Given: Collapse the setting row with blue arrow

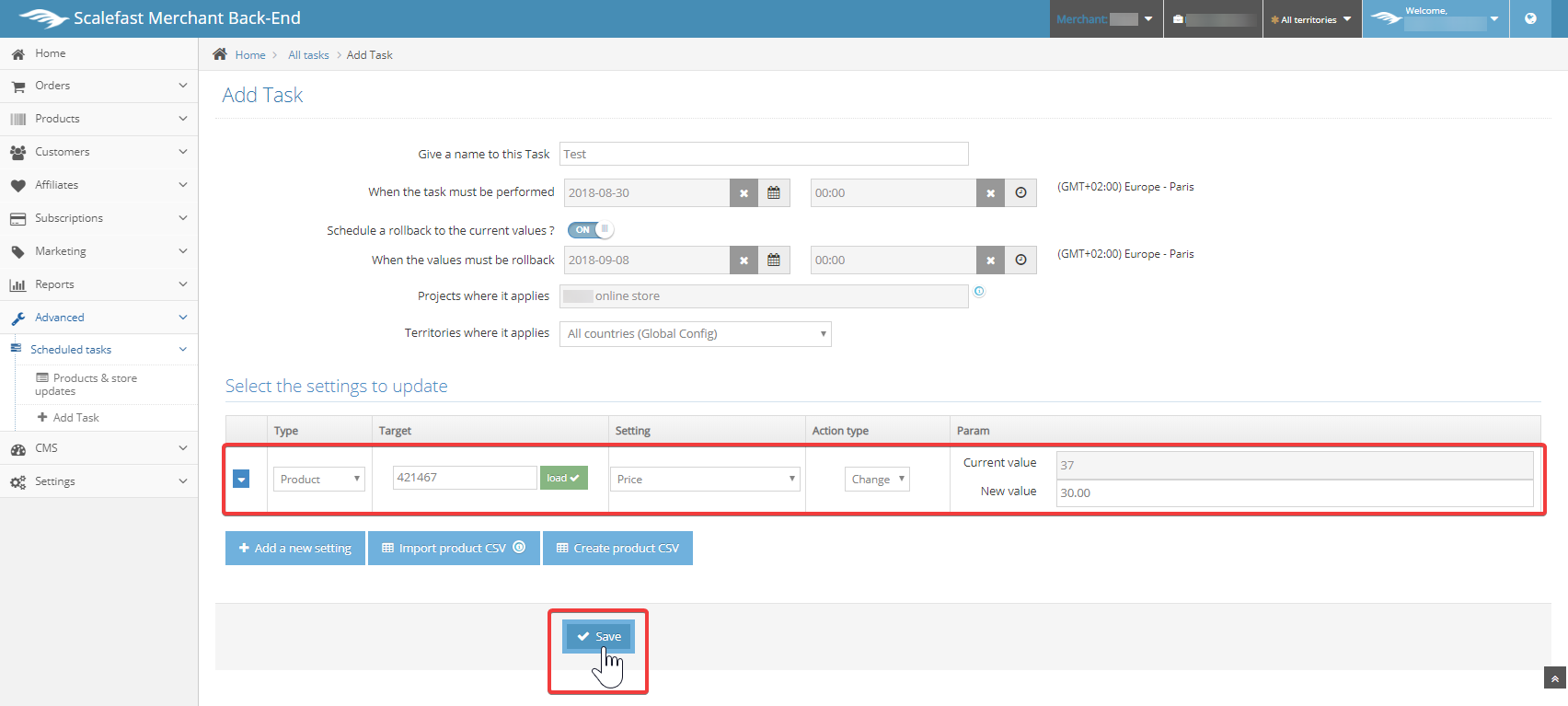Looking at the screenshot, I should (241, 479).
